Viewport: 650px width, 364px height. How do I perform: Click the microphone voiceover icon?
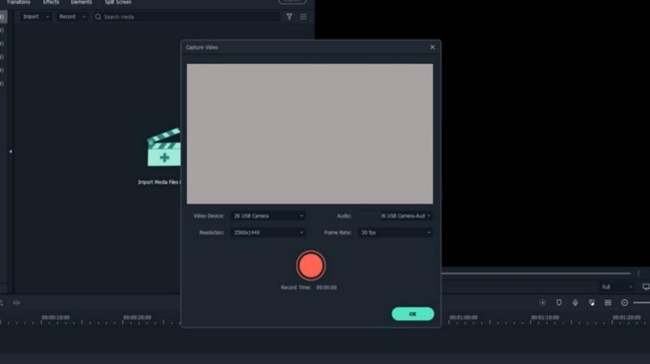(x=575, y=303)
